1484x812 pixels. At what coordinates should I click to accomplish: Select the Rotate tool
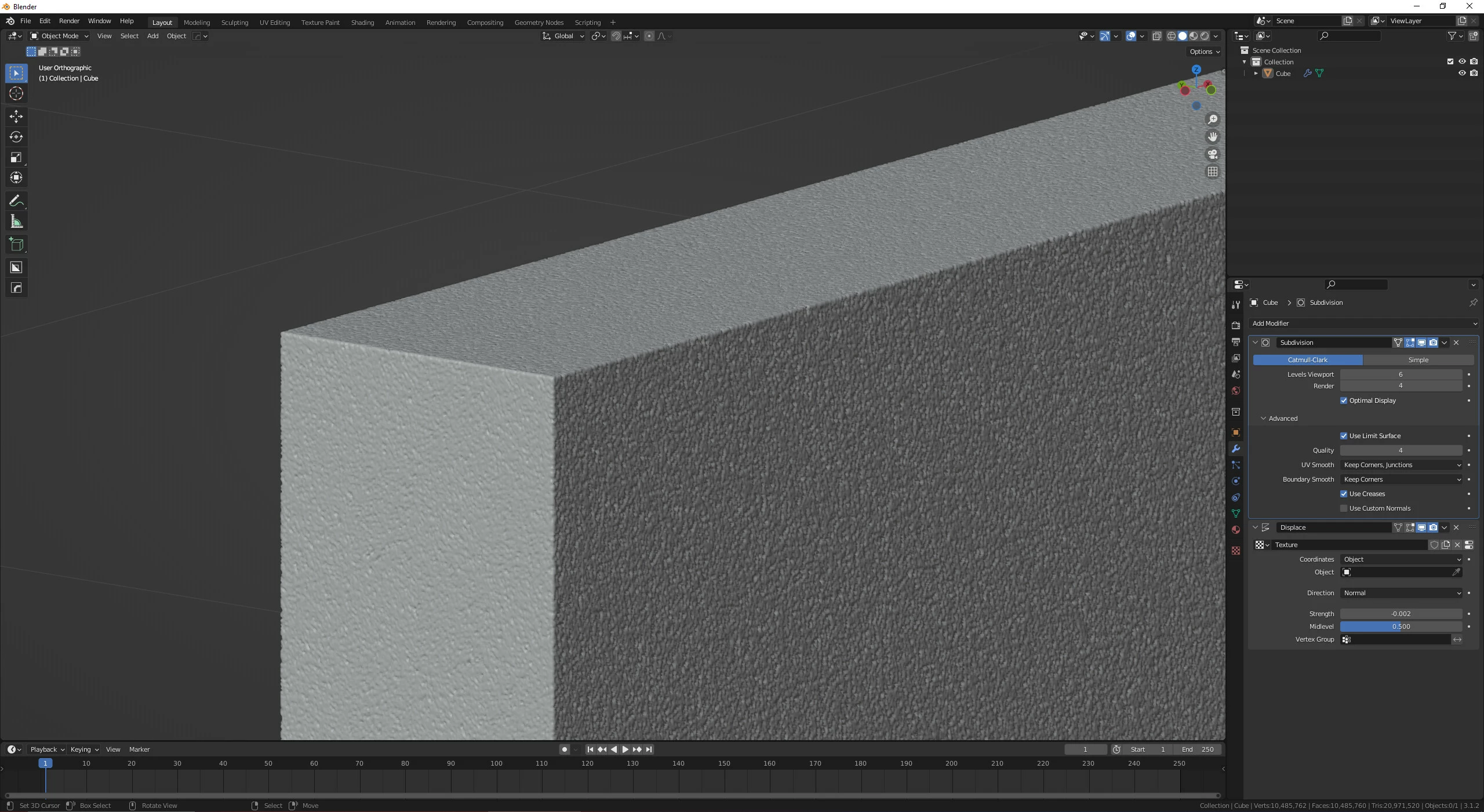(x=16, y=137)
